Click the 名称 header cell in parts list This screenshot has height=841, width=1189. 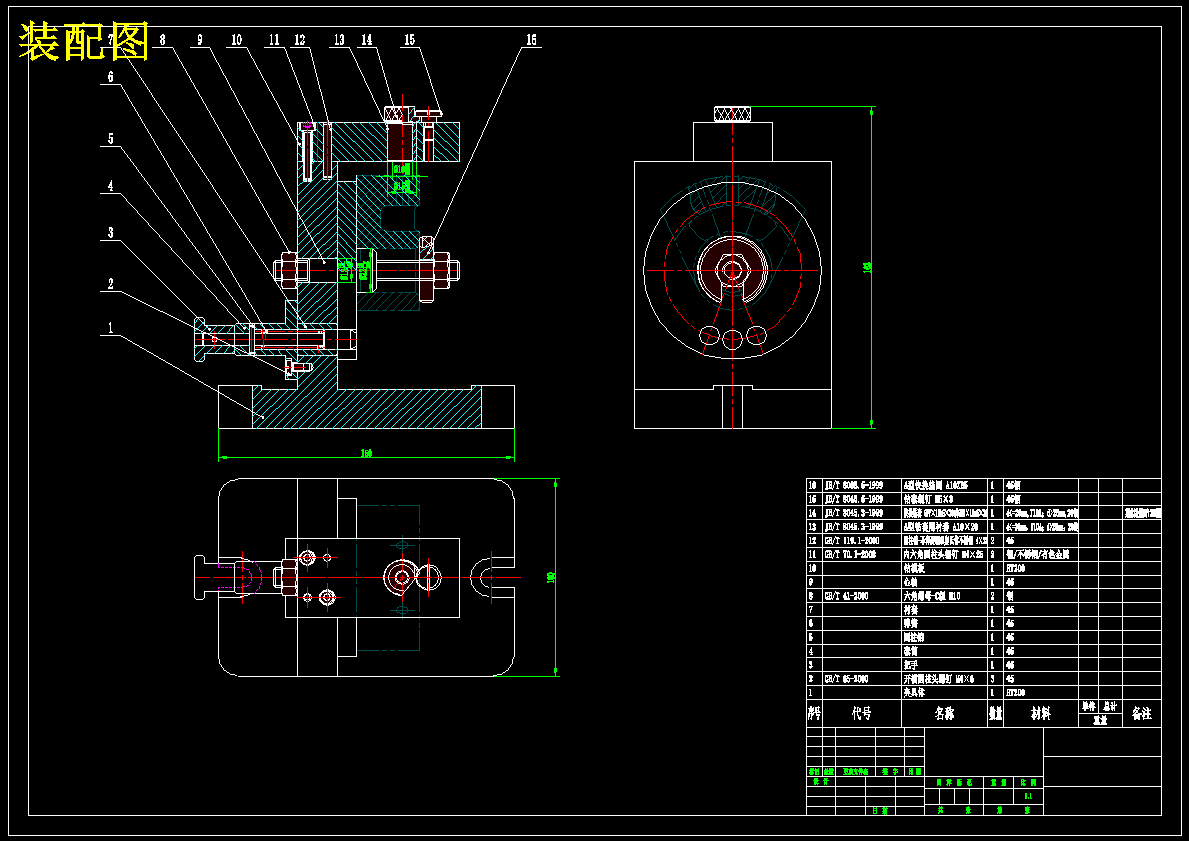click(945, 714)
